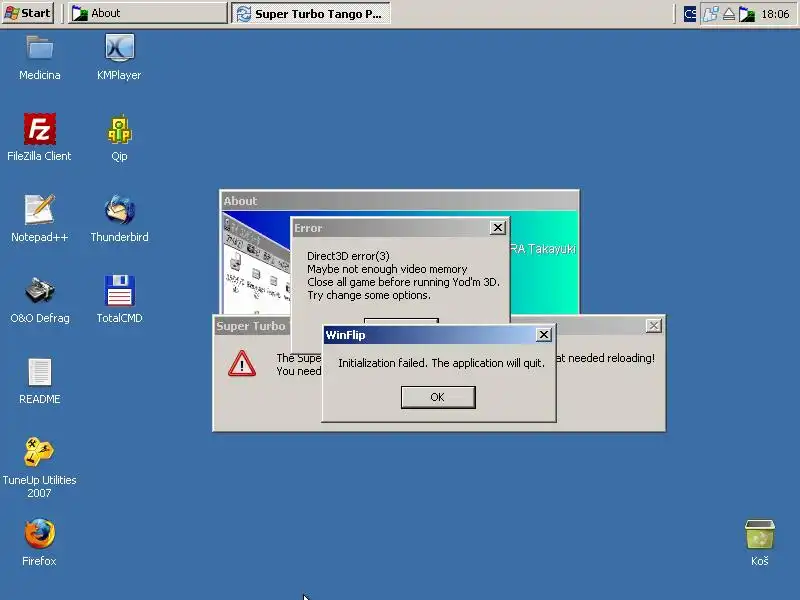This screenshot has height=600, width=800.
Task: Click "Try change some options." line
Action: [368, 295]
